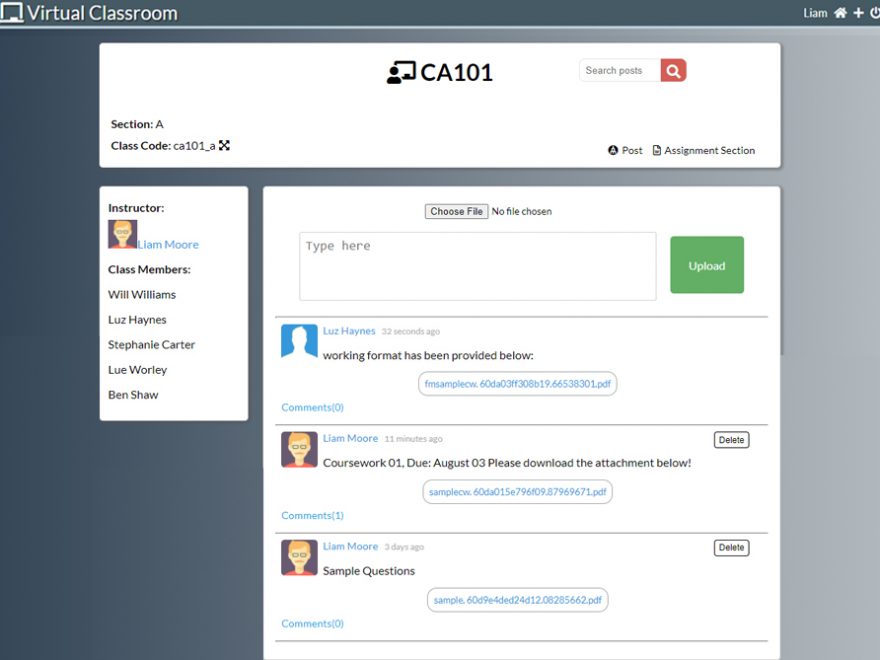Click inside the Search posts field

point(620,71)
